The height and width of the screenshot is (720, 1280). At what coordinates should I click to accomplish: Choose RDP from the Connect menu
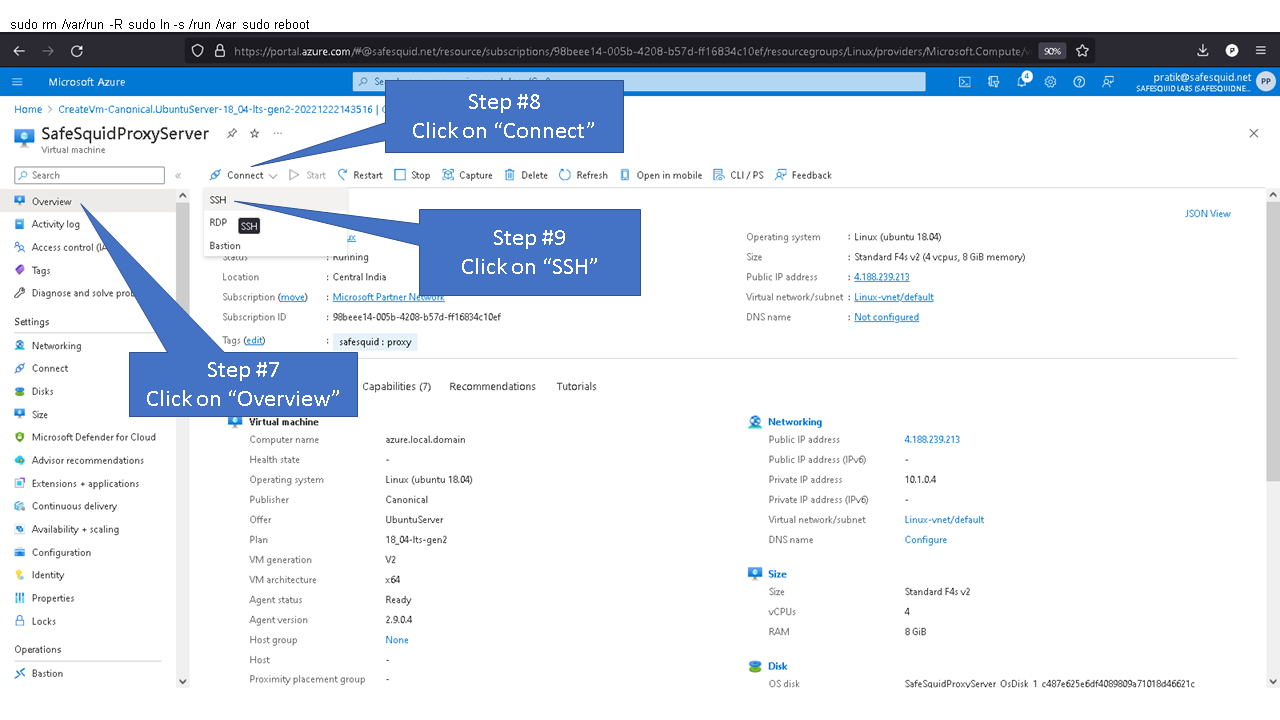(218, 223)
